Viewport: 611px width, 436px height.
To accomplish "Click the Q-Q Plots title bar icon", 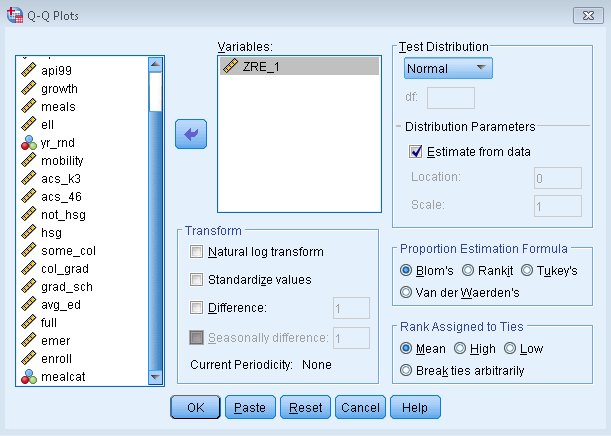I will coord(15,15).
